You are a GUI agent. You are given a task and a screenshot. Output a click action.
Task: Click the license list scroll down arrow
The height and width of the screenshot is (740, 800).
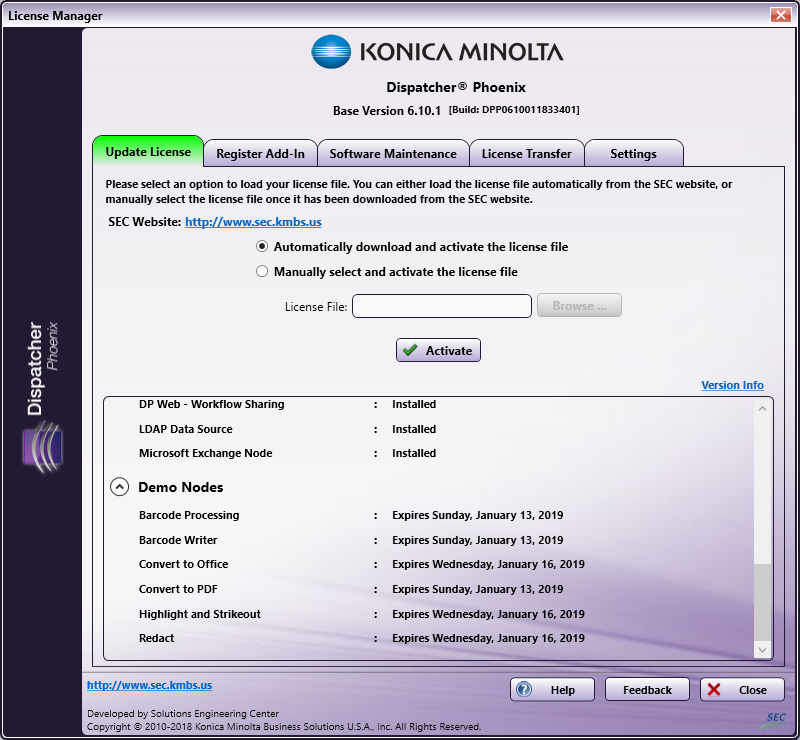pyautogui.click(x=762, y=650)
